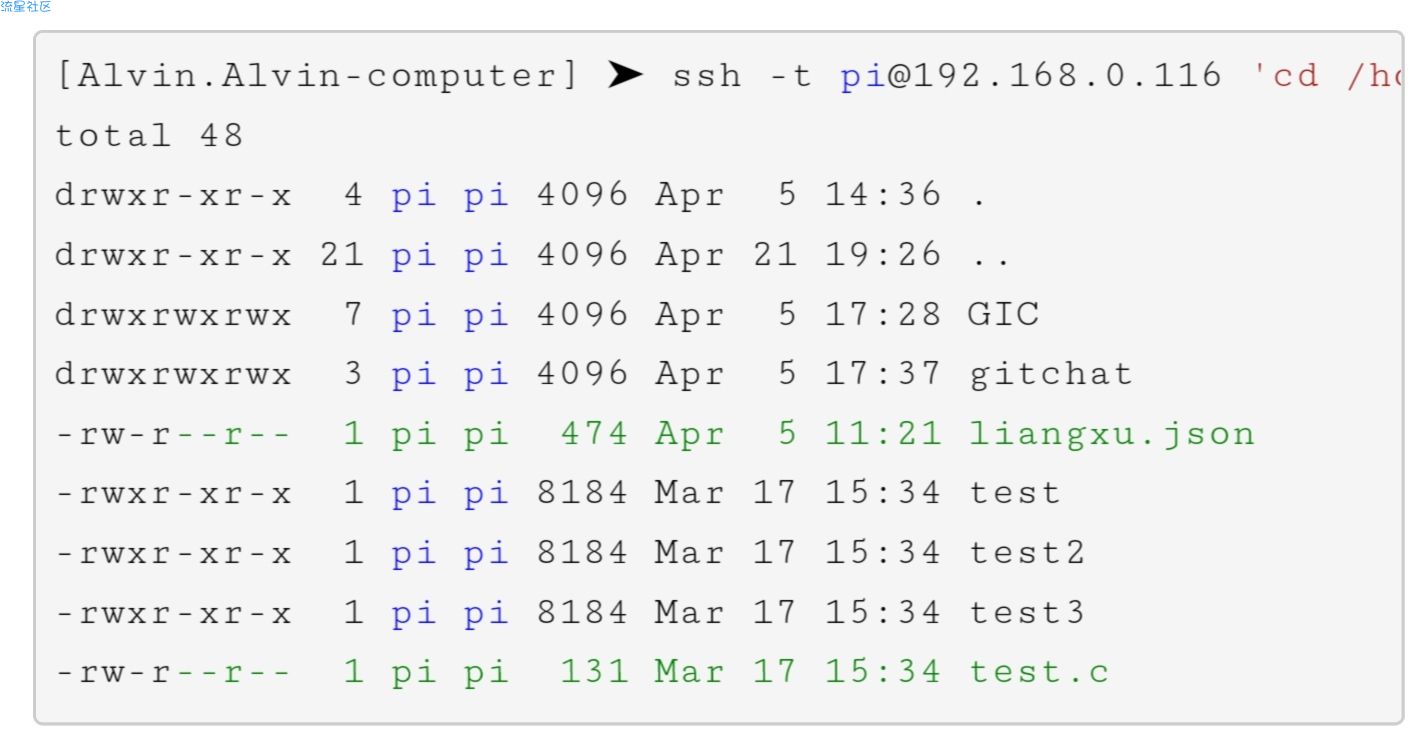
Task: Click the link in the top-left corner
Action: tap(25, 7)
